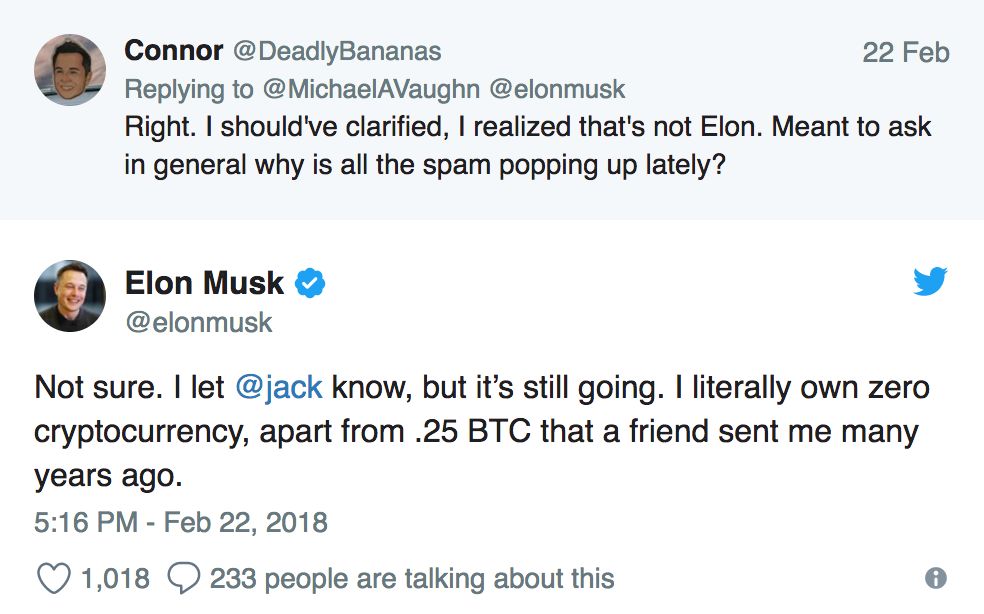Click Connor's reply text about spam
Viewport: 984px width, 614px height.
(527, 145)
